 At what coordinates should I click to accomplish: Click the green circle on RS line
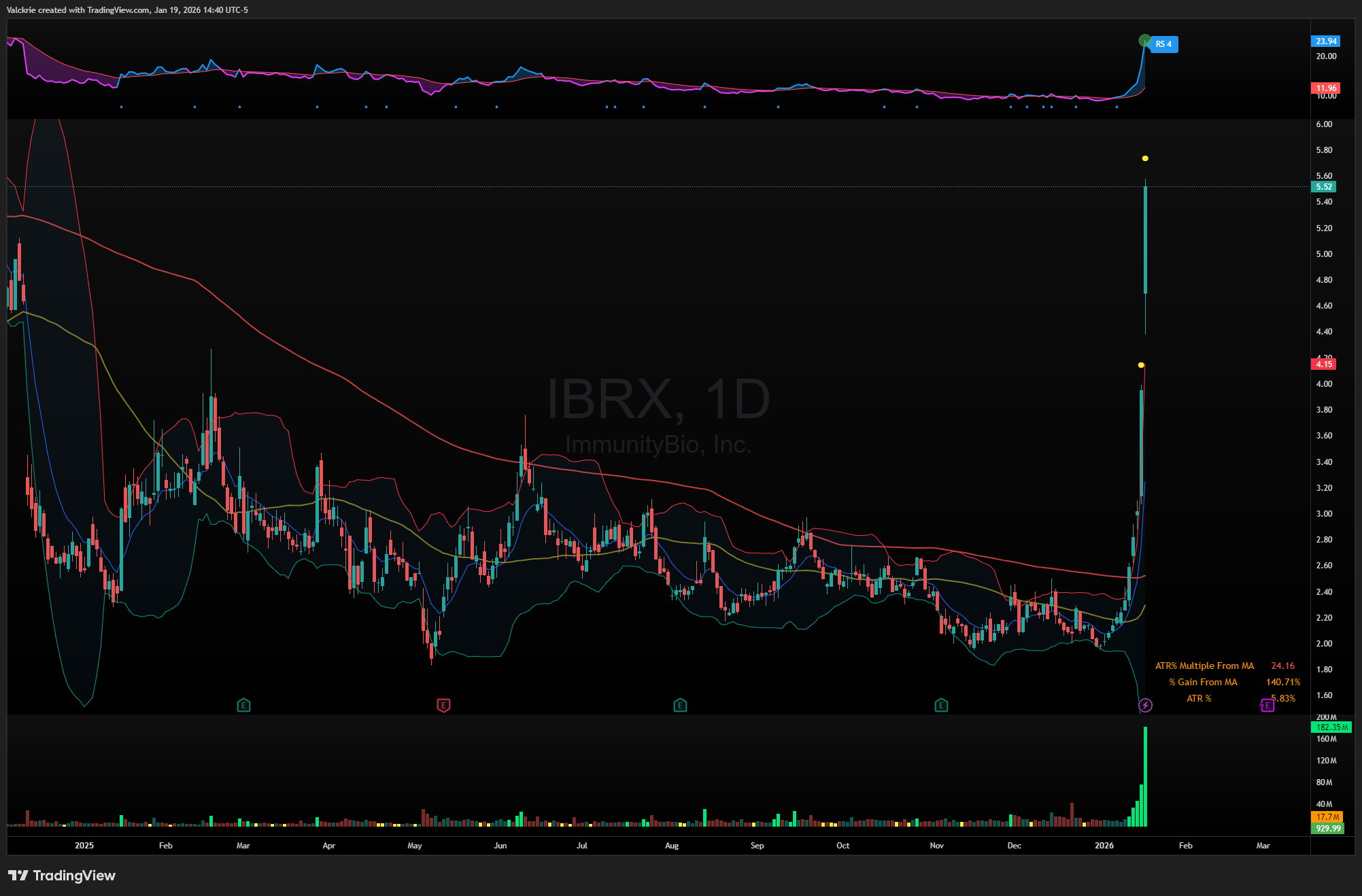1144,41
